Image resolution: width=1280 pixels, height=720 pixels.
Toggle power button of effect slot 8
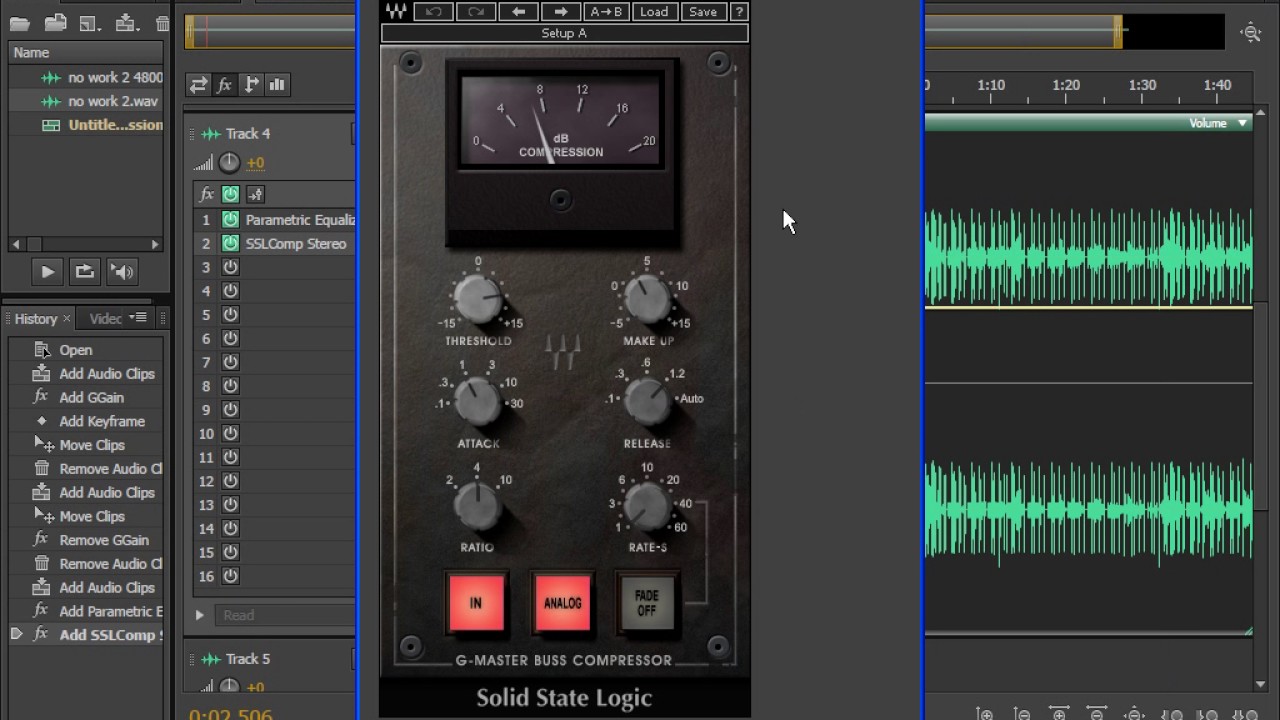231,386
